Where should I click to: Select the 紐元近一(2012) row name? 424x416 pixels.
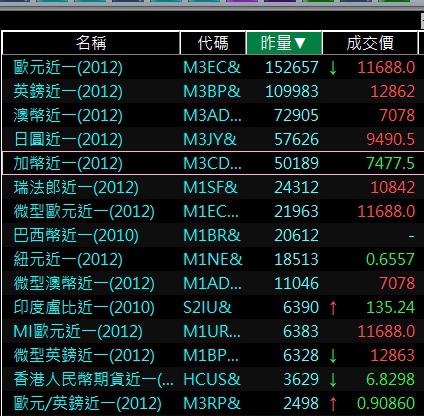68,260
